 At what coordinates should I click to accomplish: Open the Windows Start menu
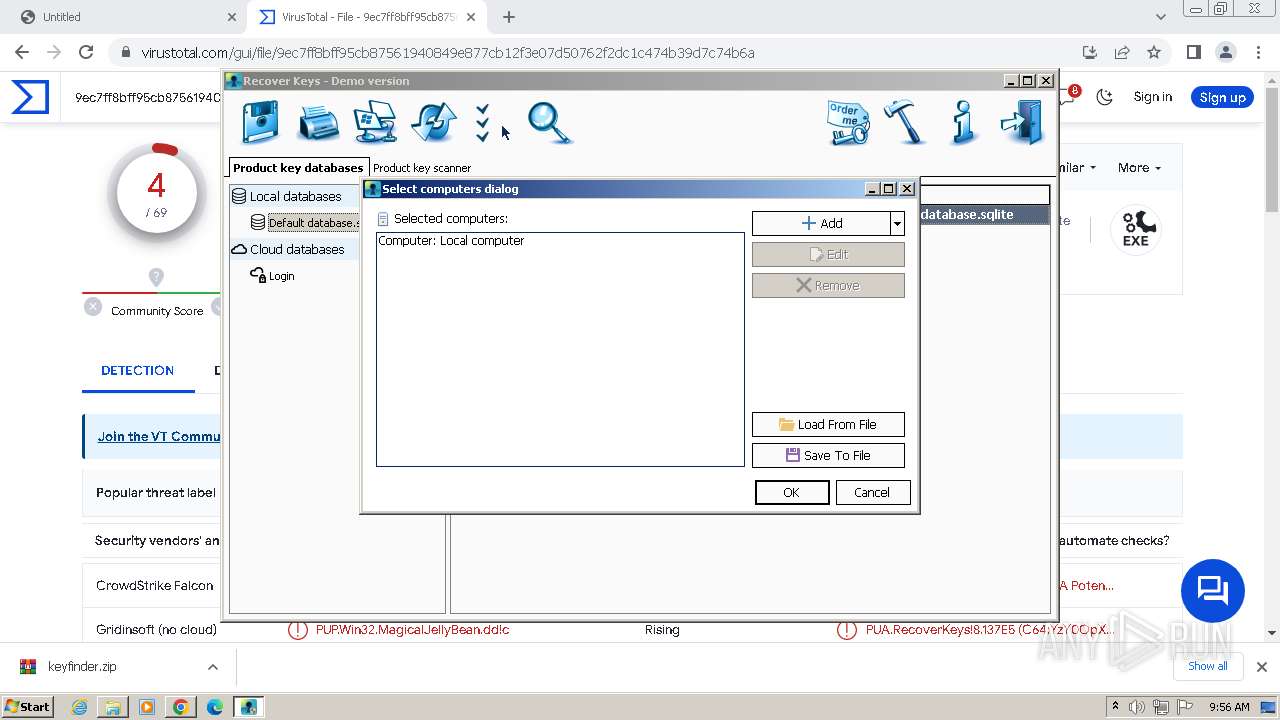[x=28, y=706]
